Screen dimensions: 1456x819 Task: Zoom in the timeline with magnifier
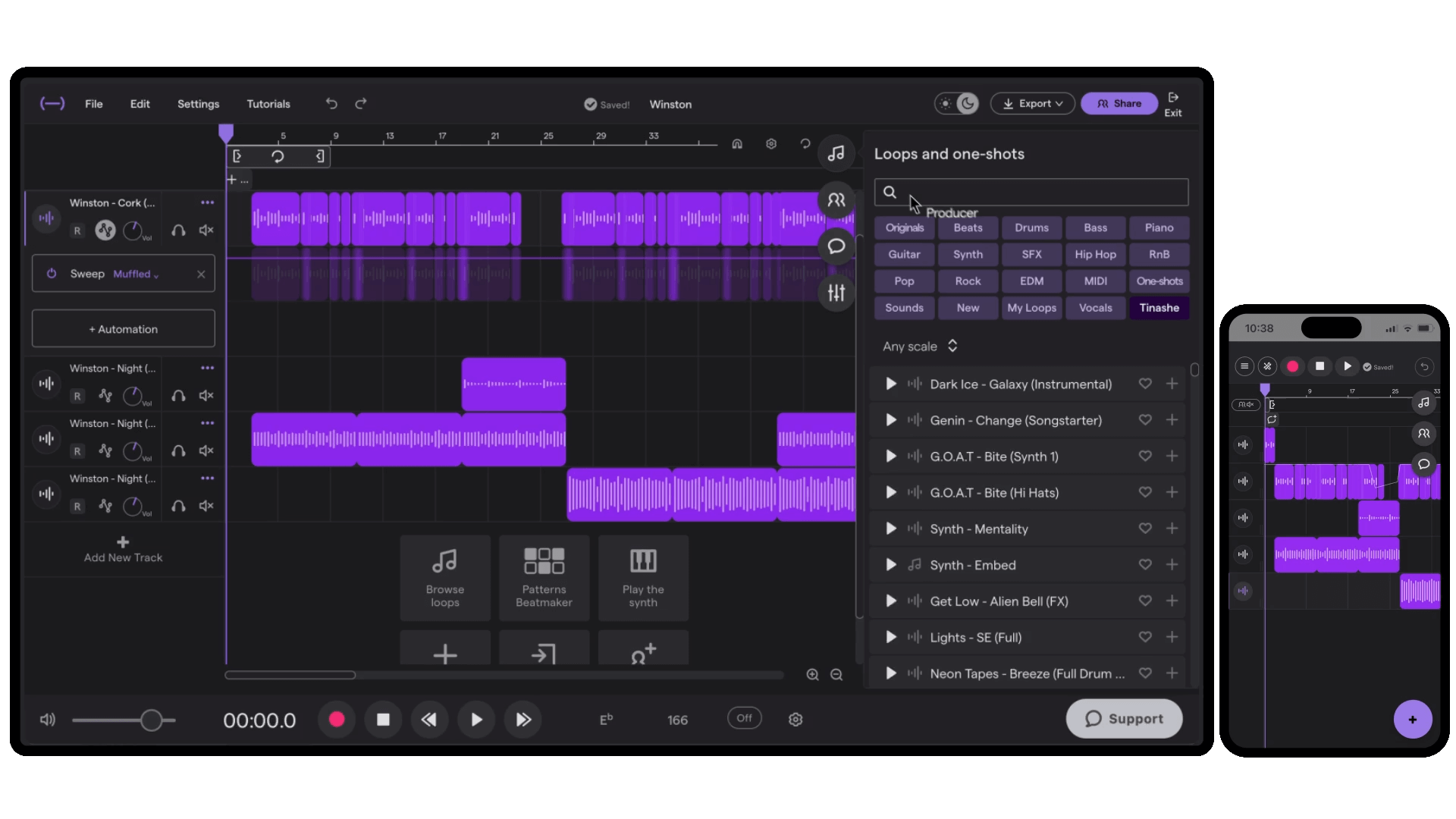click(x=812, y=675)
